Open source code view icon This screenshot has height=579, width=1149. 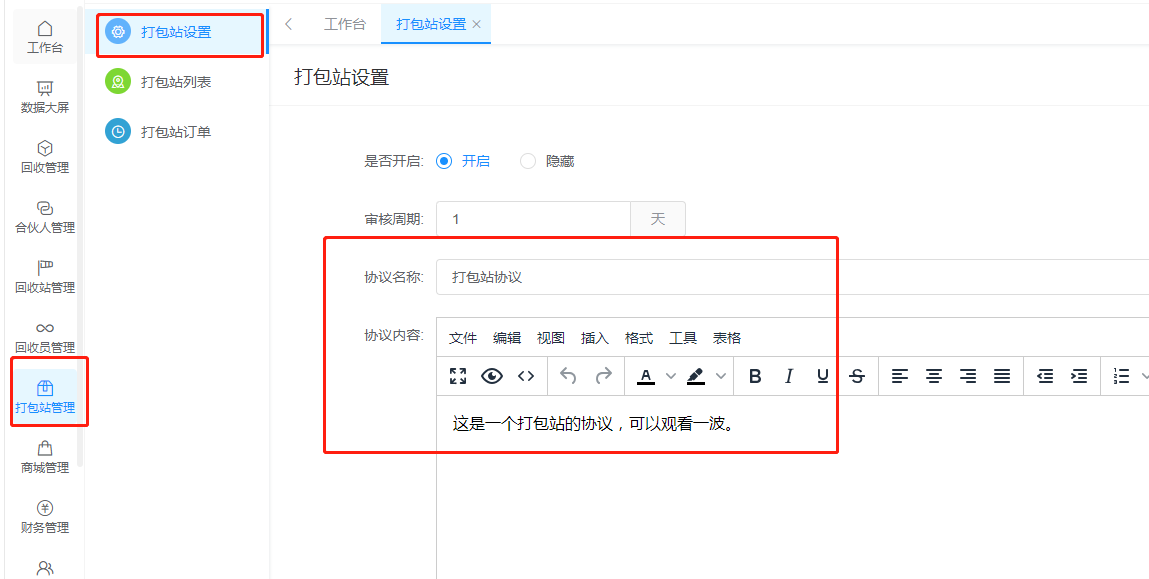coord(525,376)
